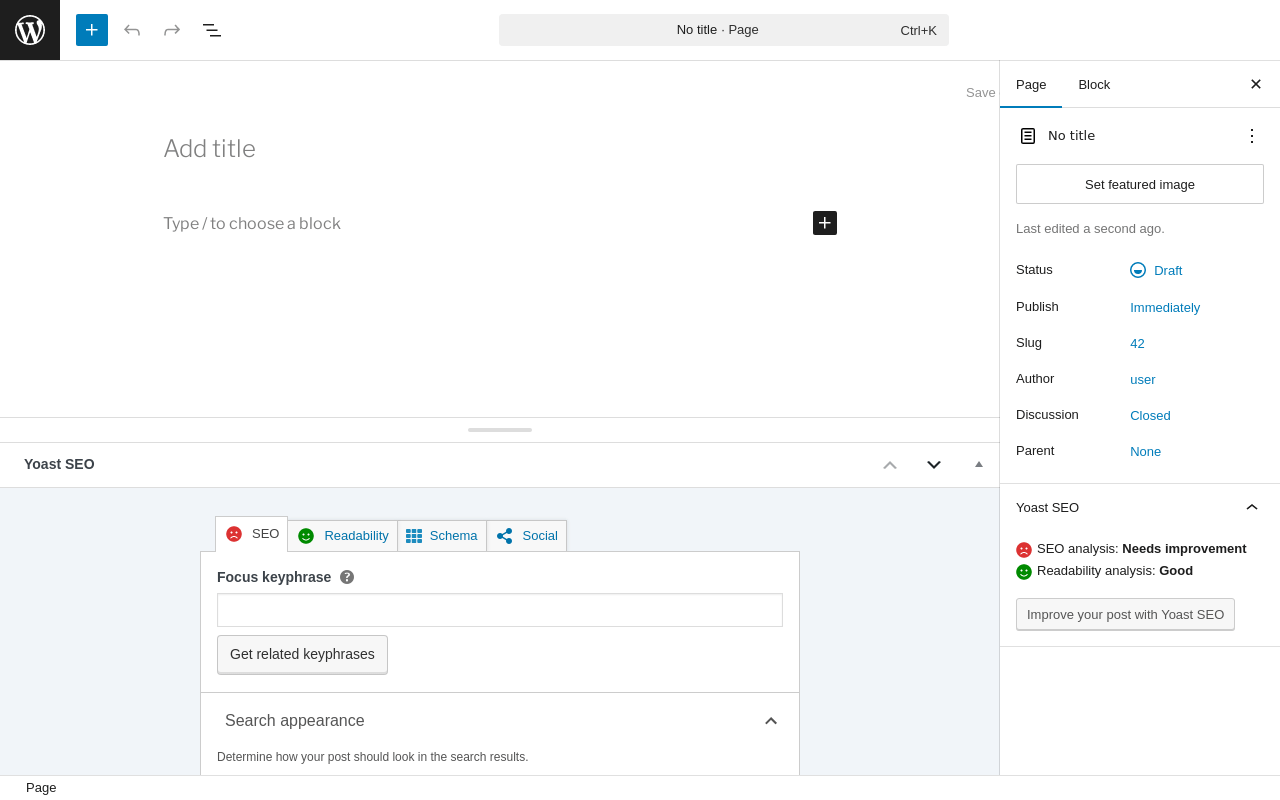The height and width of the screenshot is (800, 1280).
Task: Click into the Focus keyphrase field
Action: tap(500, 610)
